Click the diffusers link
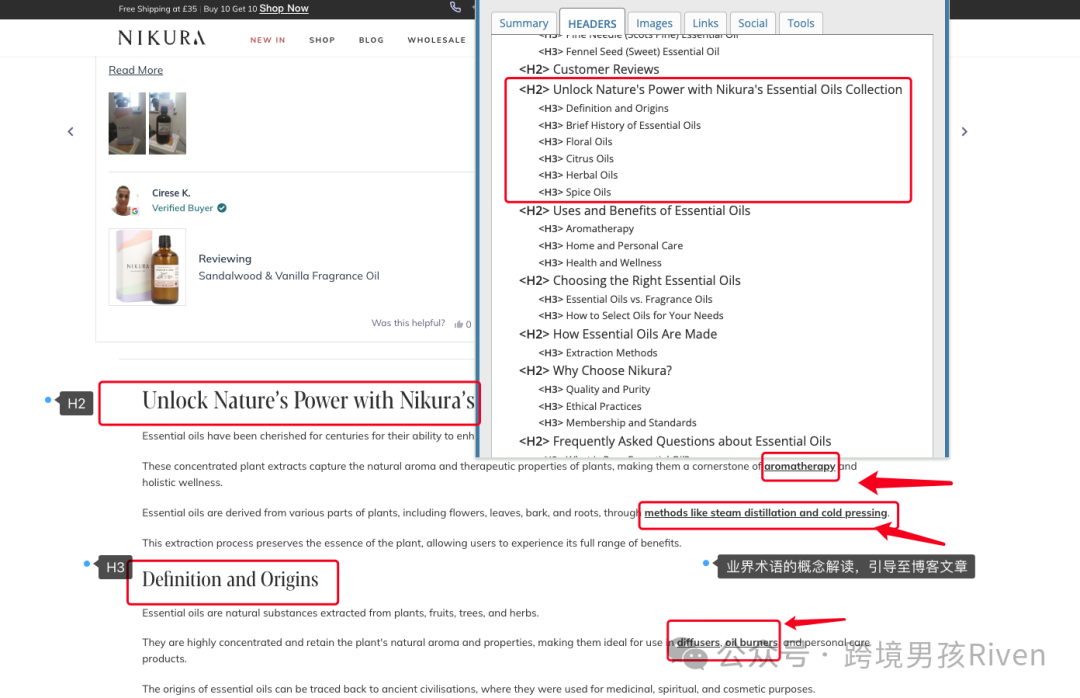This screenshot has width=1080, height=698. [x=698, y=642]
